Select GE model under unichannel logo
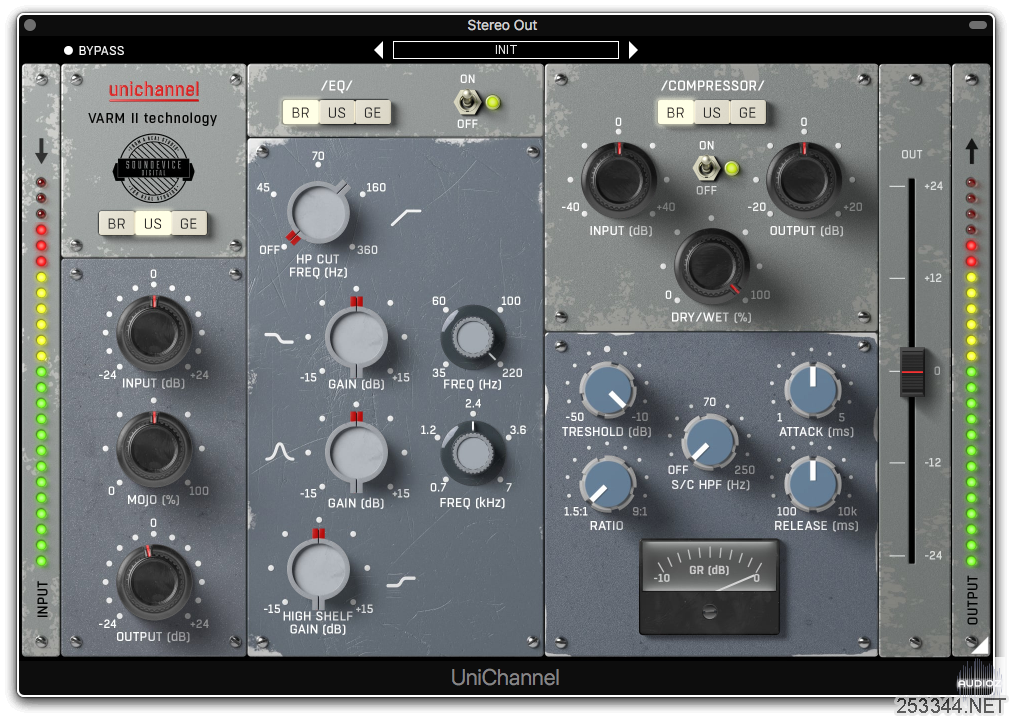The width and height of the screenshot is (1012, 718). [x=188, y=223]
